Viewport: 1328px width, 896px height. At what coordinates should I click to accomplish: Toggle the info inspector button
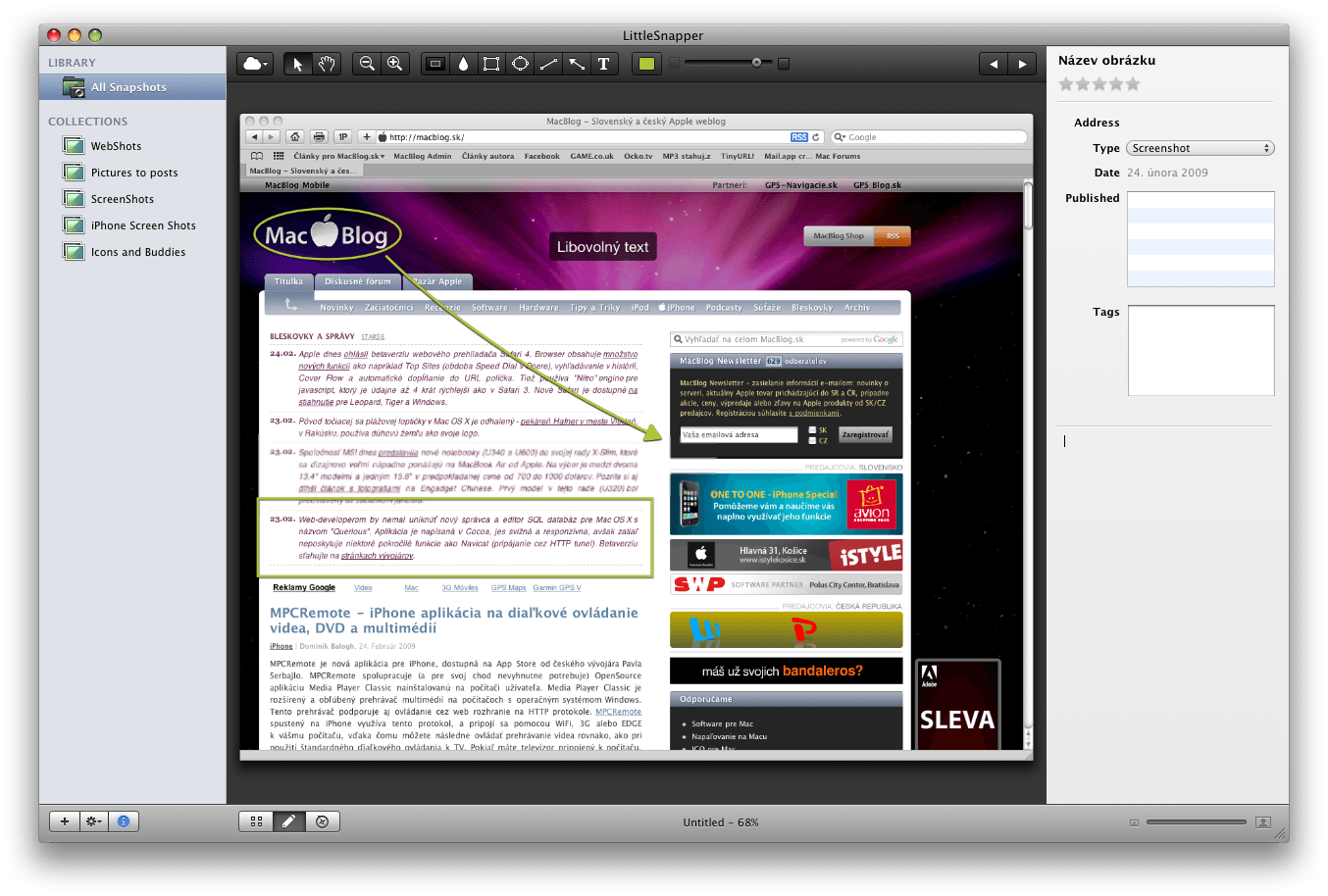[124, 821]
